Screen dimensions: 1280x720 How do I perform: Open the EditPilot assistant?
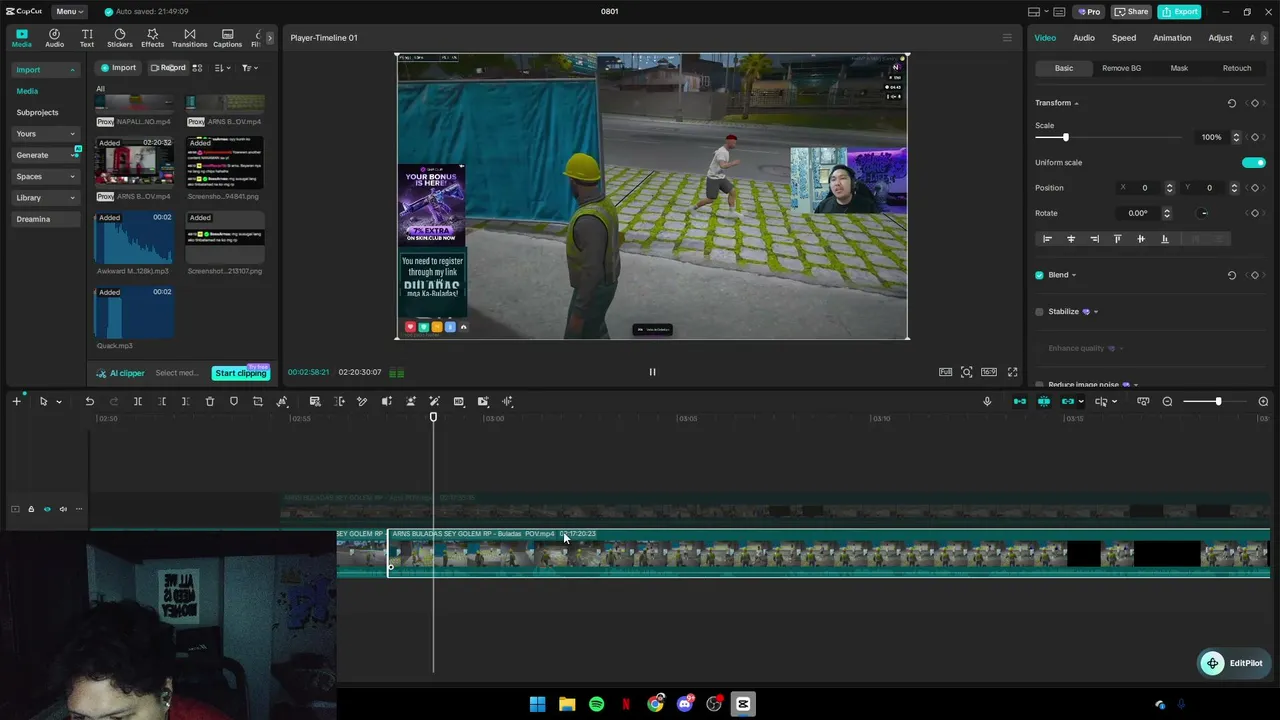[1235, 663]
